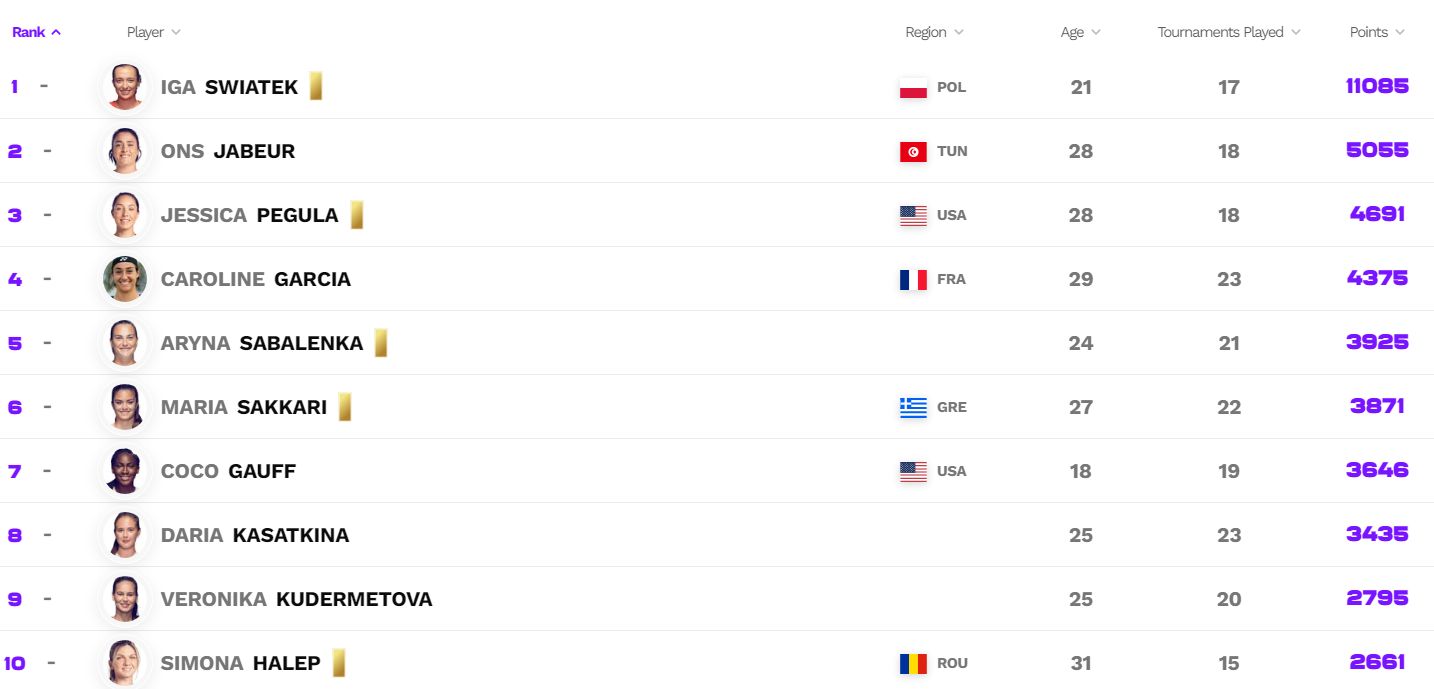Open the Region column sort dropdown
Screen dimensions: 1434x689
pyautogui.click(x=934, y=32)
